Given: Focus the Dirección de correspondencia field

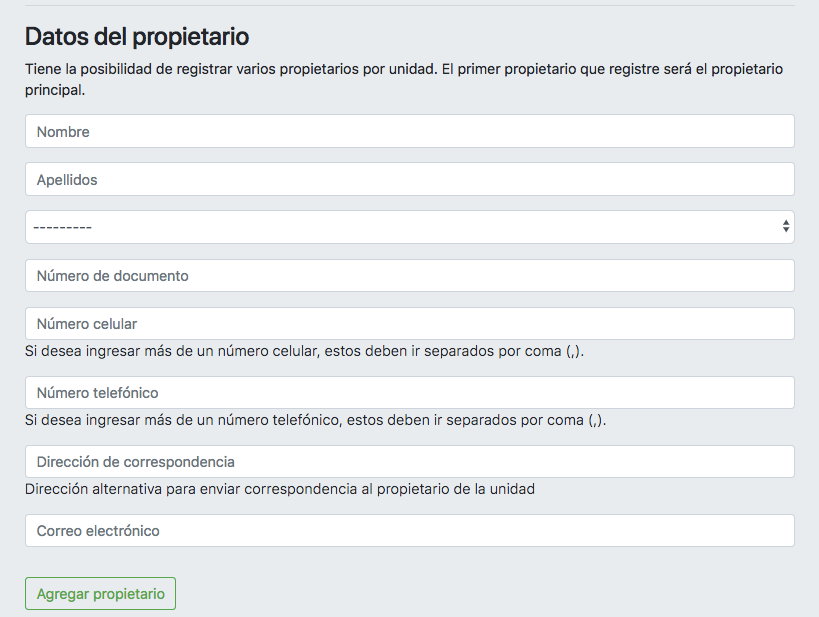Looking at the screenshot, I should tap(409, 461).
